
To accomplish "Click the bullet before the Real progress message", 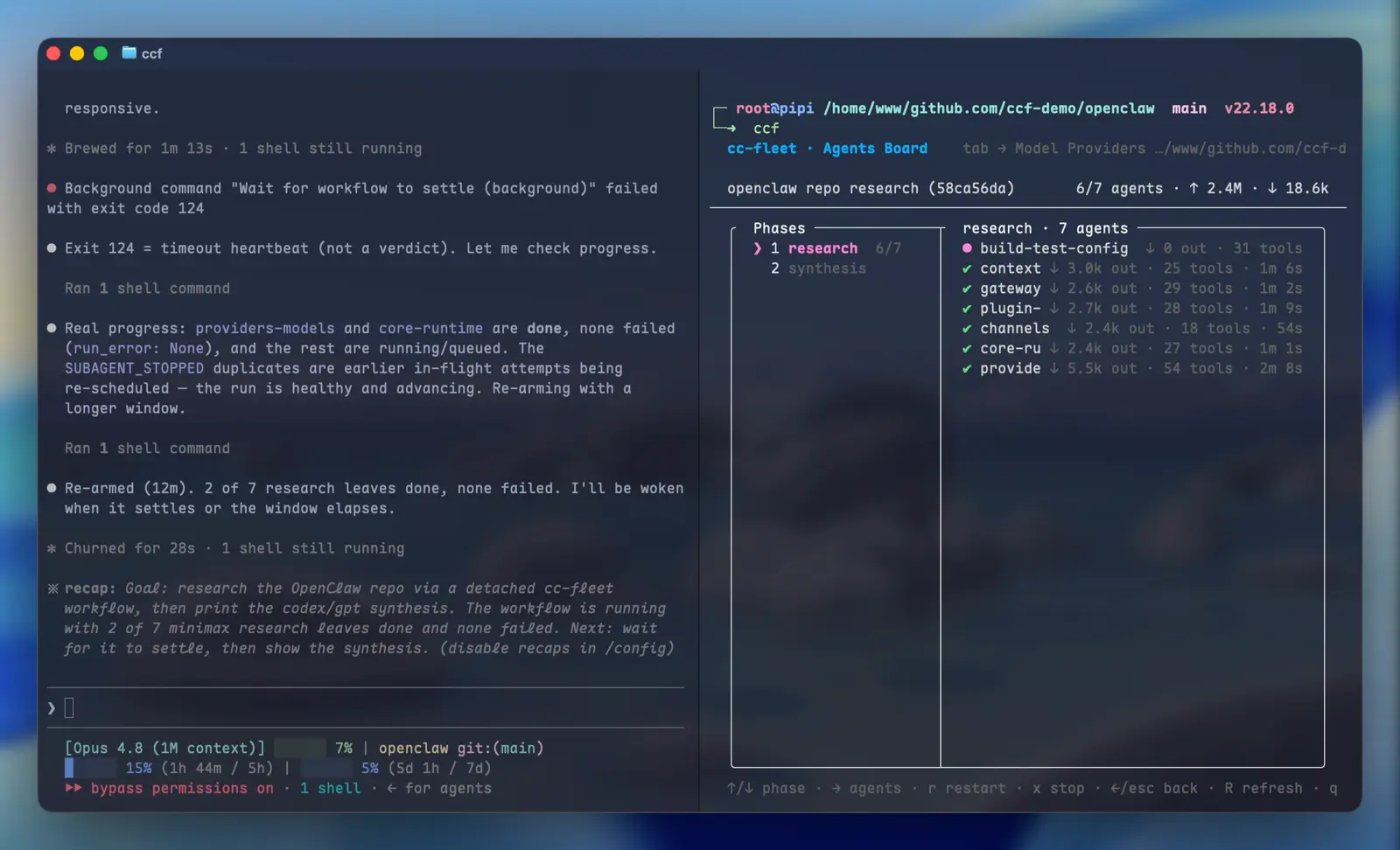I will click(52, 328).
